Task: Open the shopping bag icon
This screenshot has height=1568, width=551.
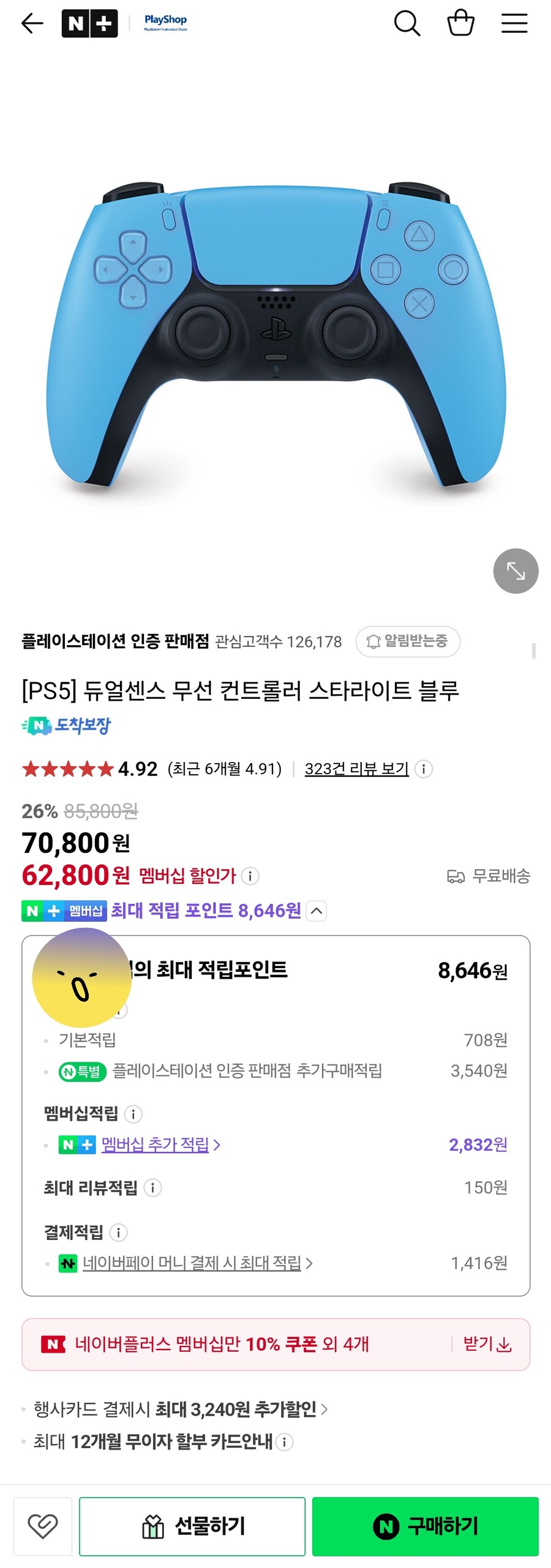Action: pos(462,23)
